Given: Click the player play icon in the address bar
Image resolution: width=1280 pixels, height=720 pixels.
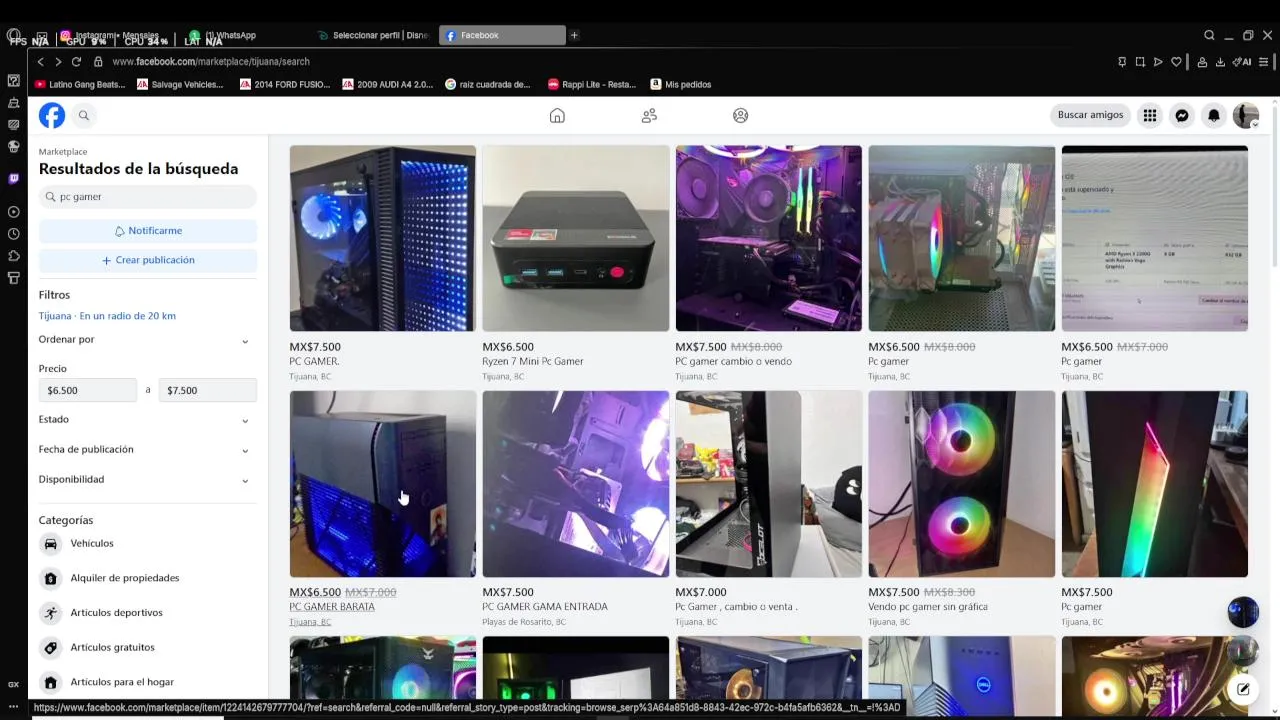Looking at the screenshot, I should tap(1158, 62).
